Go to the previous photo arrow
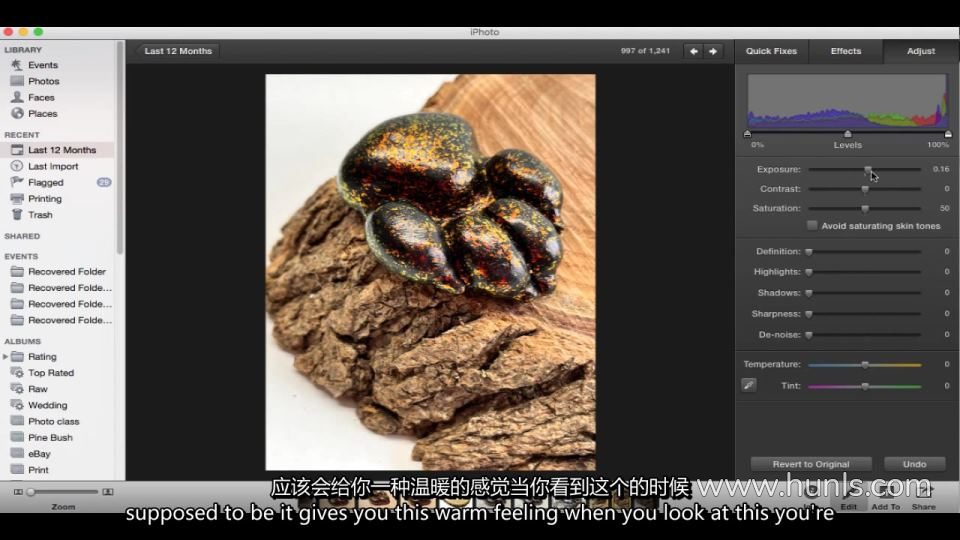960x540 pixels. point(693,51)
